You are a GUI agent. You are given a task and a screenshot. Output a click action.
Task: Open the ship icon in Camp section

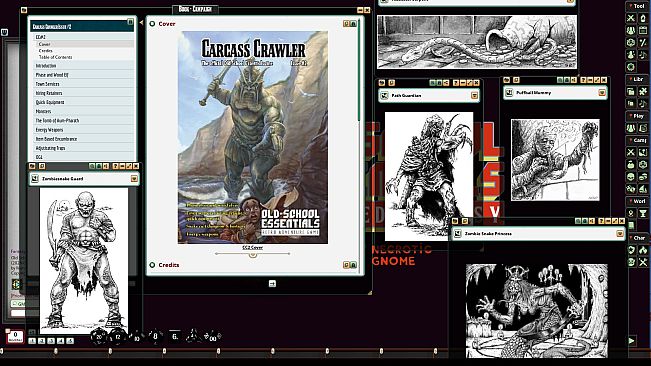tap(643, 189)
